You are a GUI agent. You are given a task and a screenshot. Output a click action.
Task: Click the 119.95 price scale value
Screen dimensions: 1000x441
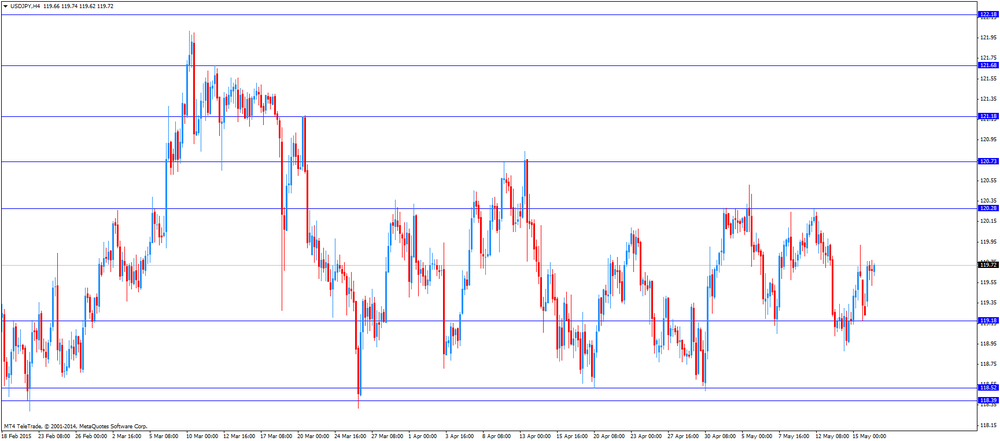click(x=989, y=241)
